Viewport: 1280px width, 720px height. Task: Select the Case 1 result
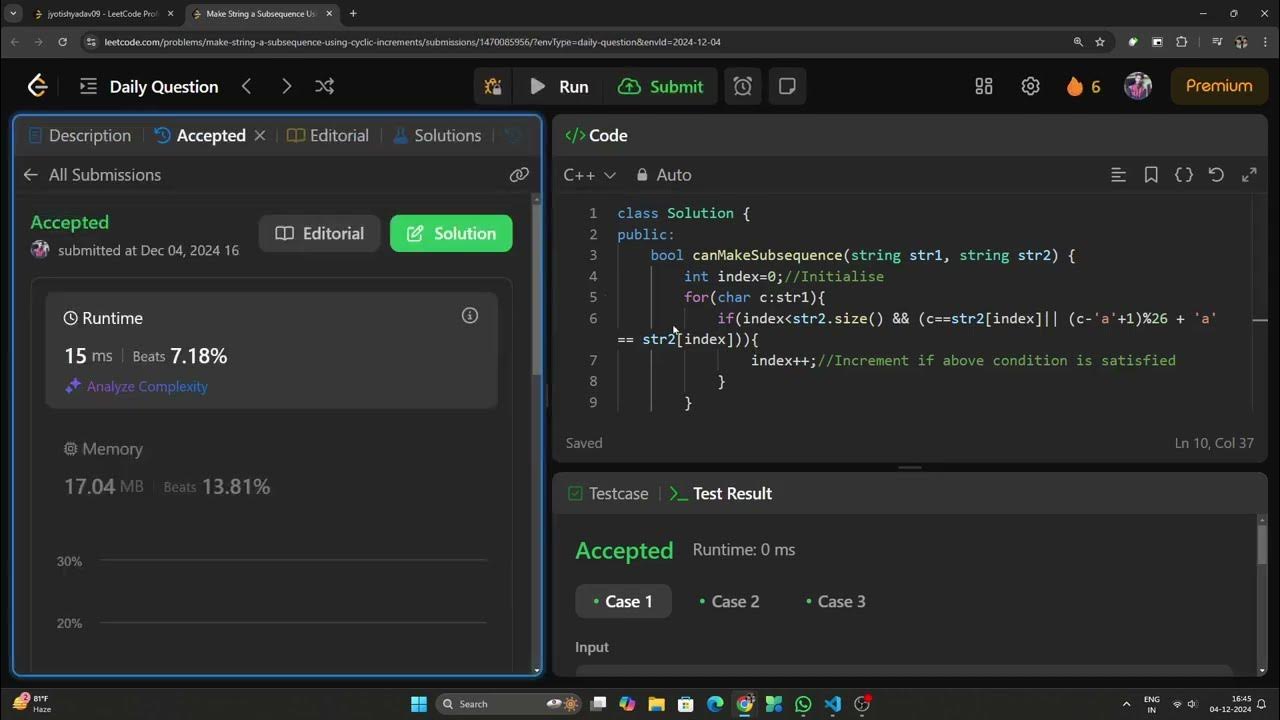623,601
